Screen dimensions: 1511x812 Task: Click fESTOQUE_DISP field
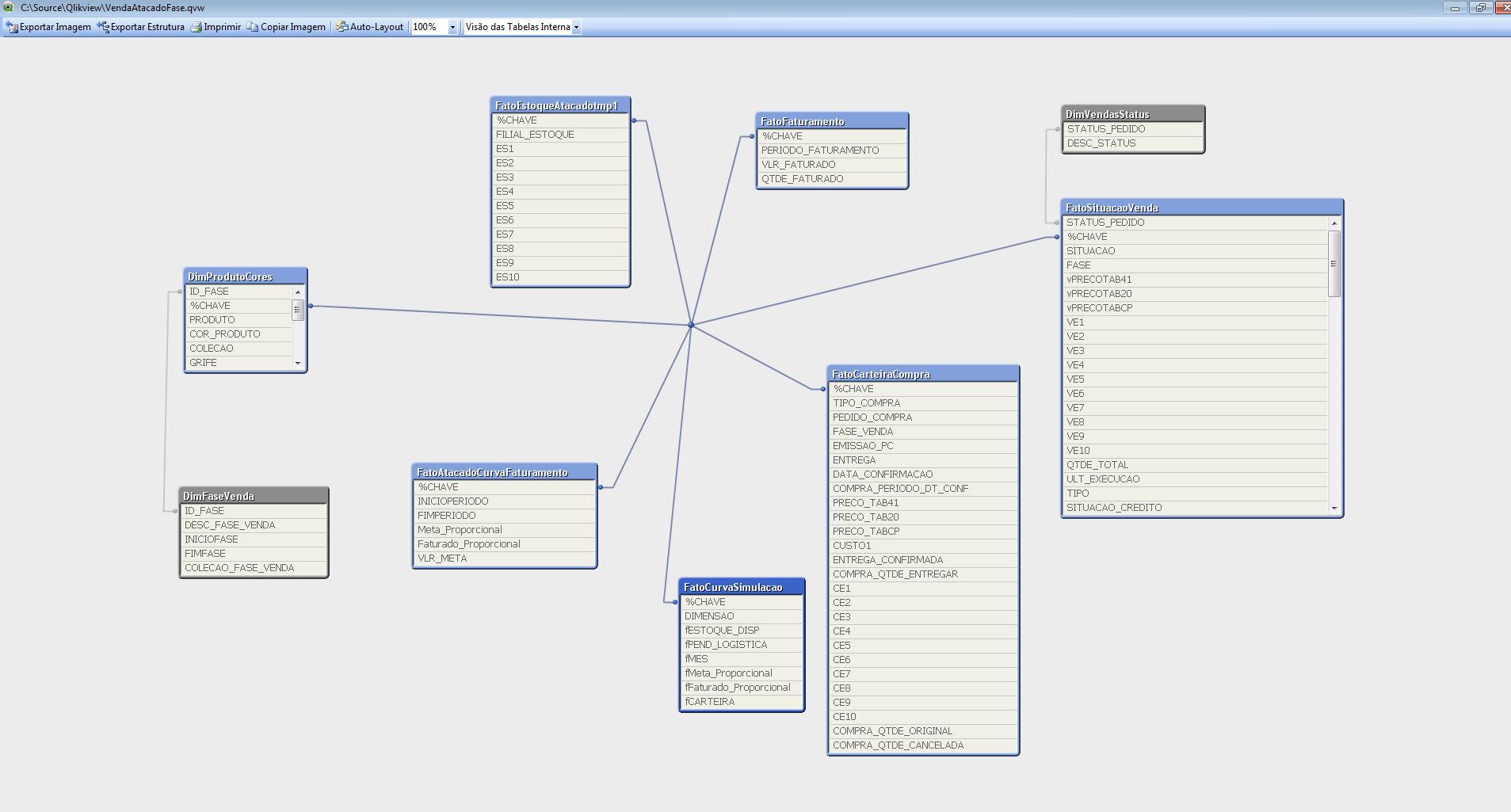coord(742,631)
